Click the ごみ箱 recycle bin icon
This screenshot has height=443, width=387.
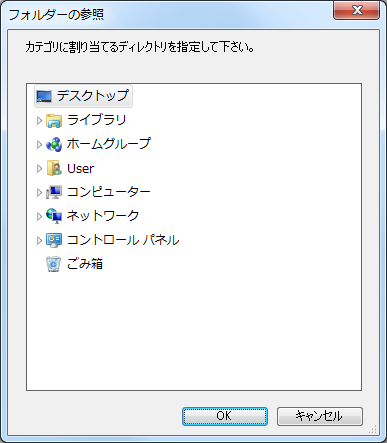click(x=53, y=264)
